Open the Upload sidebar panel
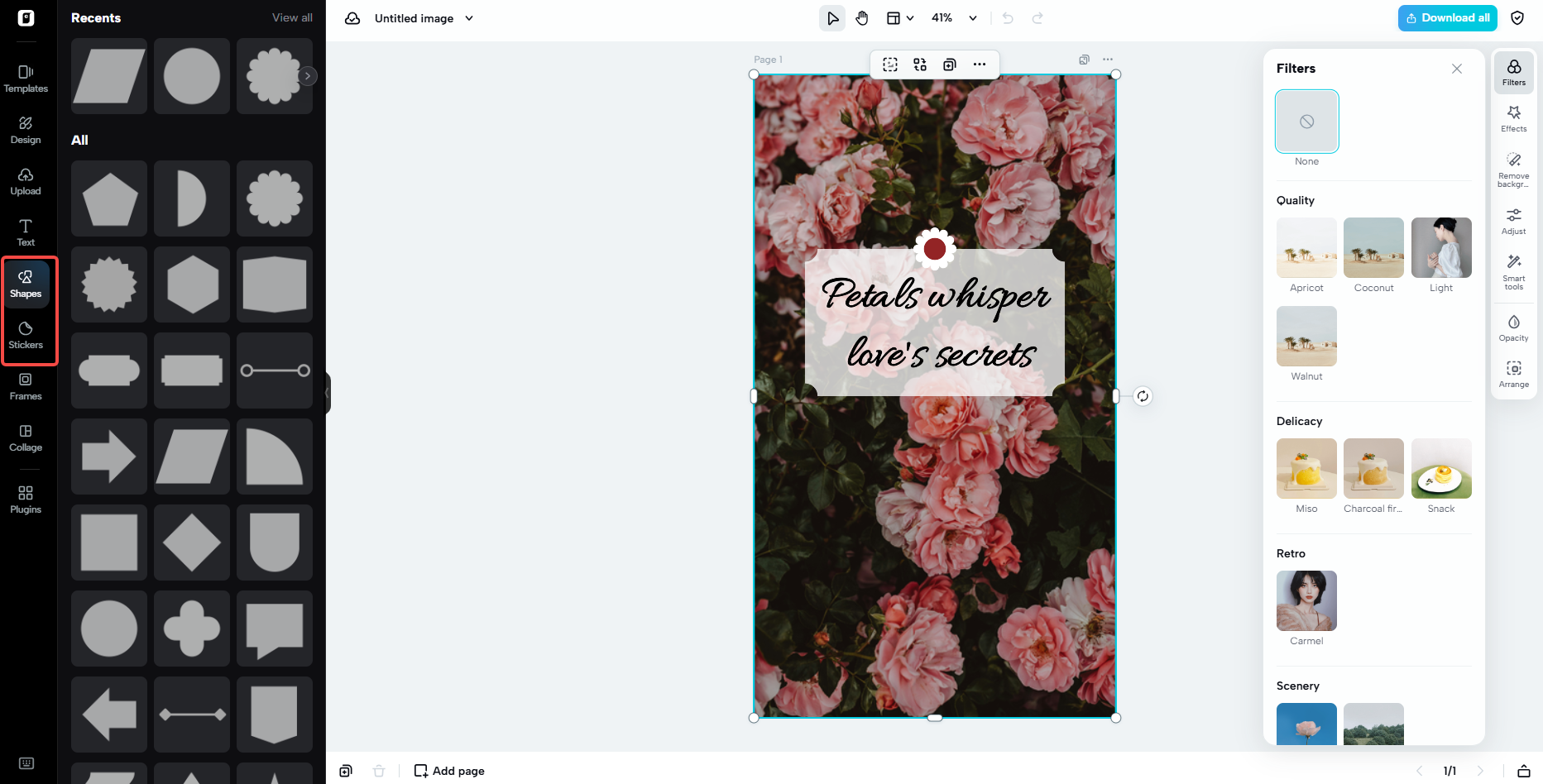Image resolution: width=1543 pixels, height=784 pixels. click(x=26, y=182)
